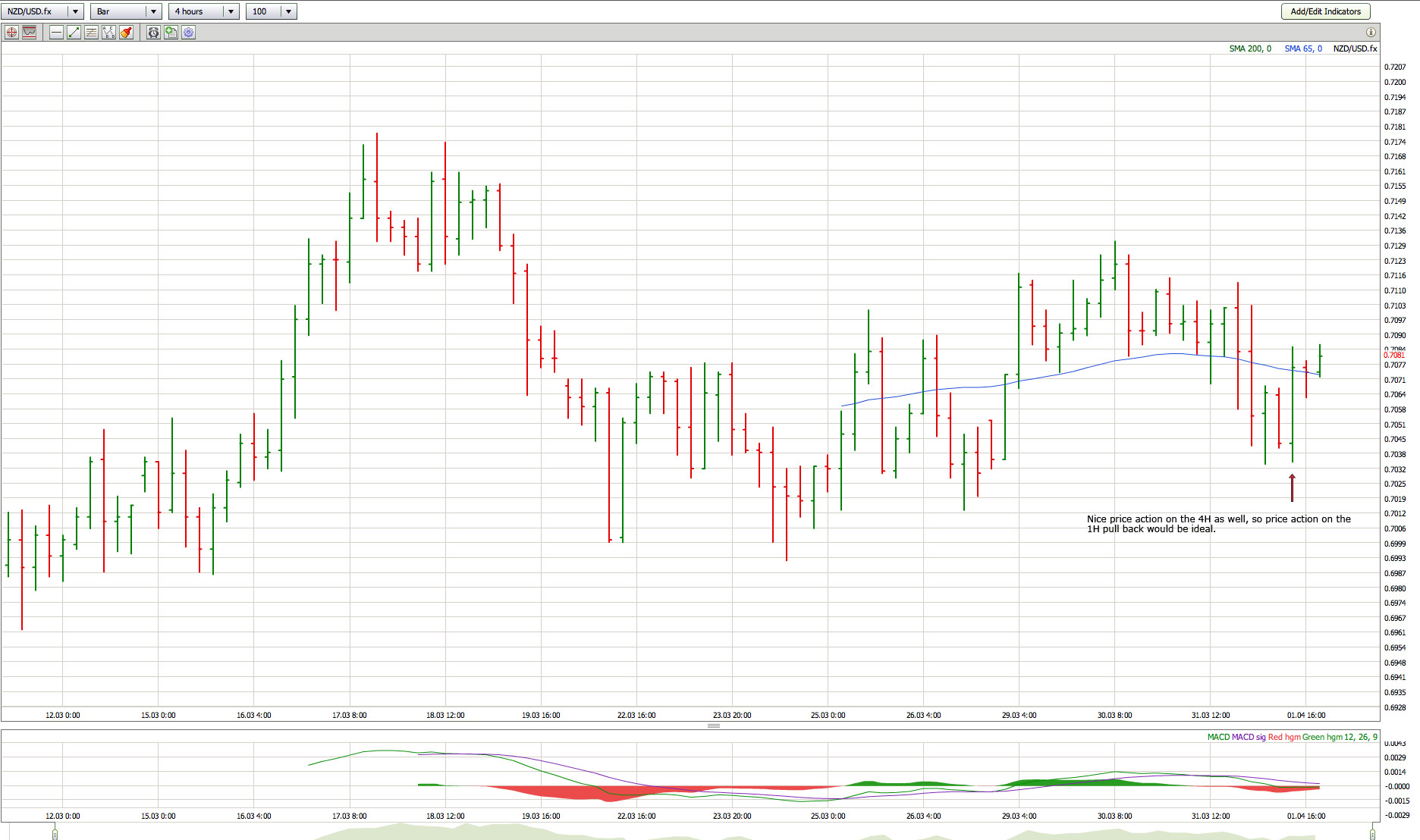Click the add document plus icon
This screenshot has height=840, width=1420.
(x=171, y=33)
